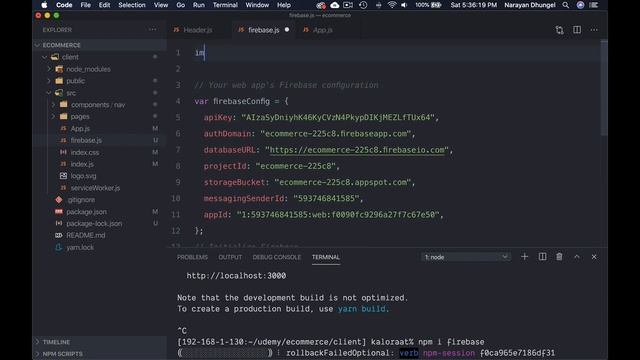Switch to the DEBUG CONSOLE tab
The image size is (640, 360).
[276, 257]
